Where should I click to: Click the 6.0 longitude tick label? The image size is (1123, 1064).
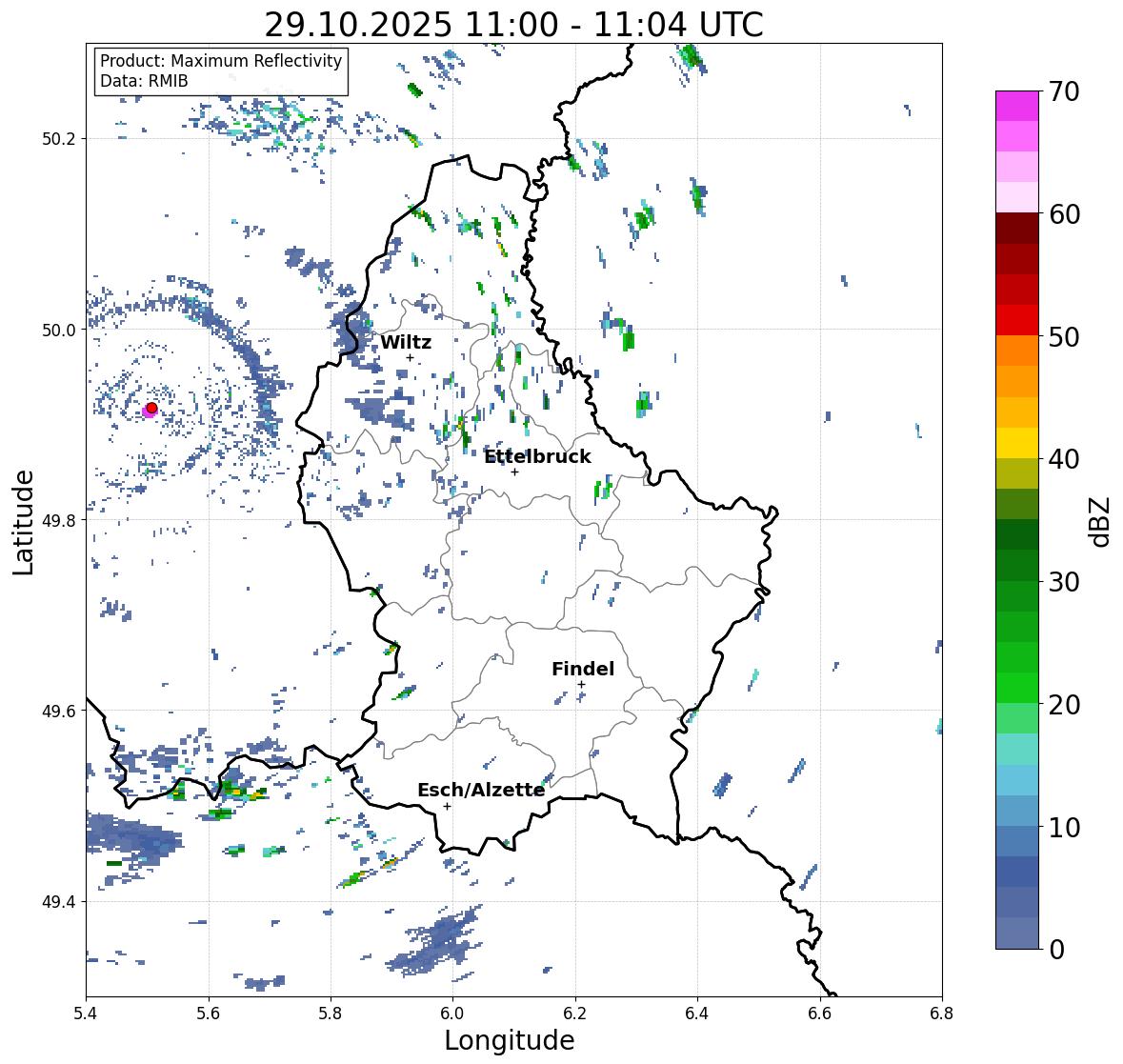pyautogui.click(x=452, y=1014)
